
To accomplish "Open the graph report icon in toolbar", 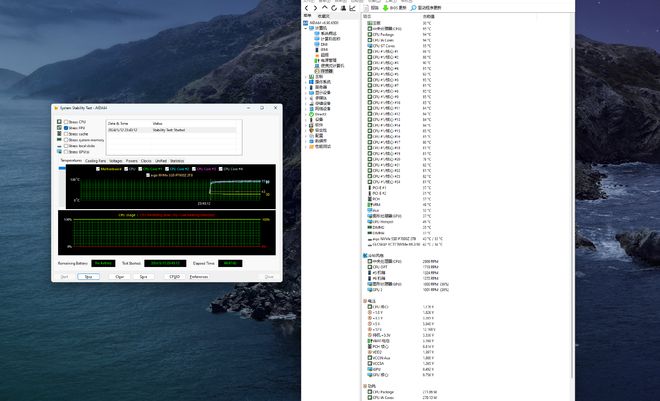I will coord(352,8).
